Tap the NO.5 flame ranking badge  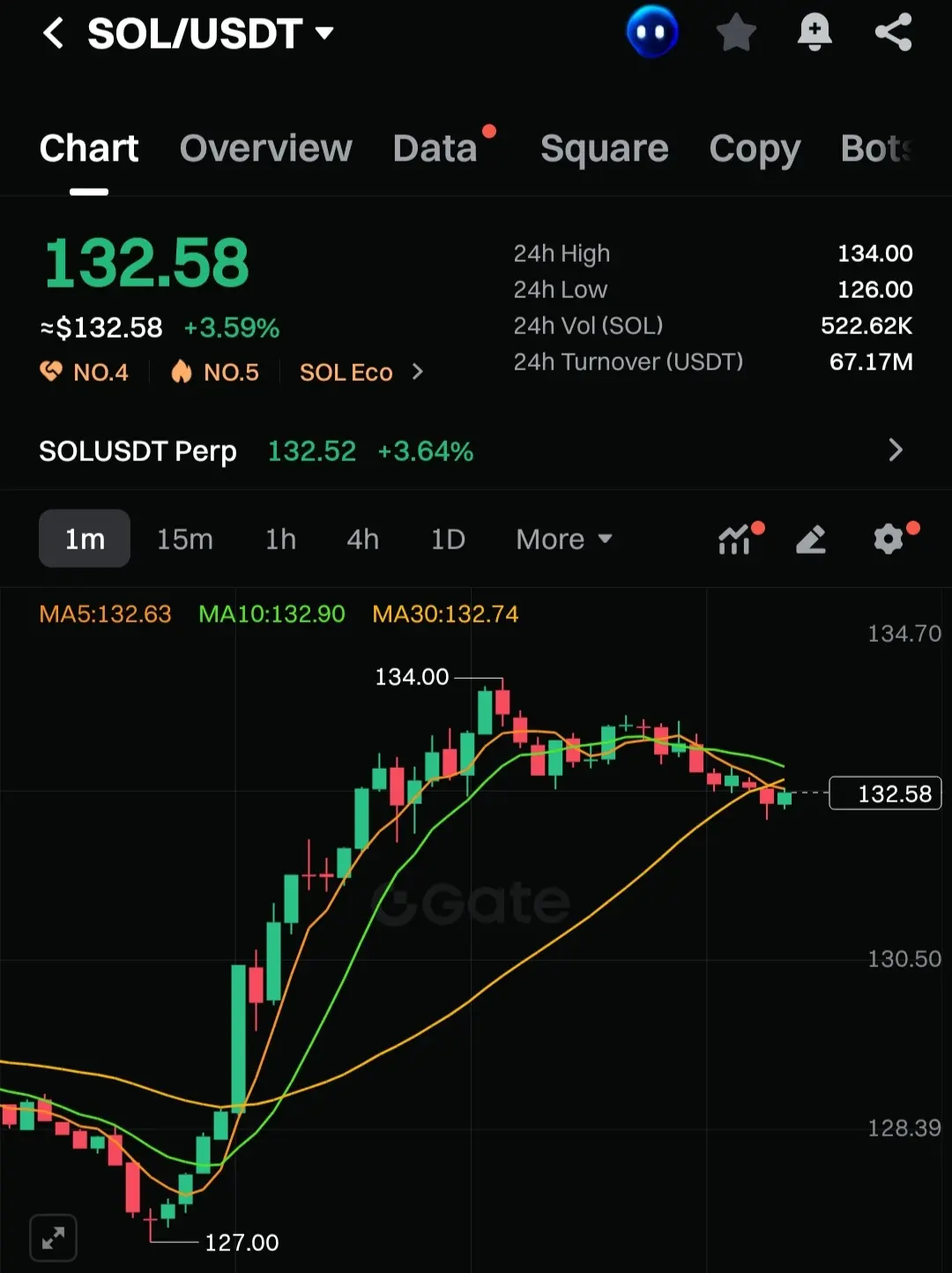[215, 372]
